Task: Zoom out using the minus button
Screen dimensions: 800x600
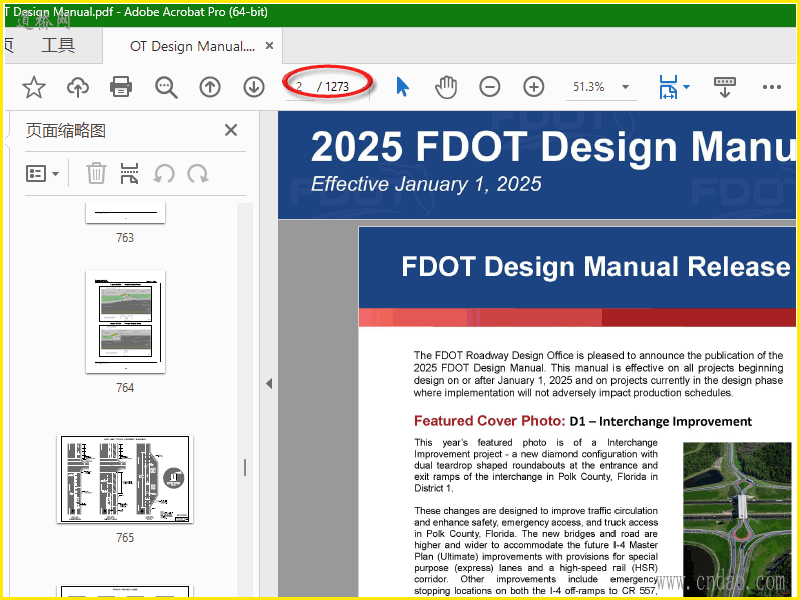Action: tap(490, 87)
